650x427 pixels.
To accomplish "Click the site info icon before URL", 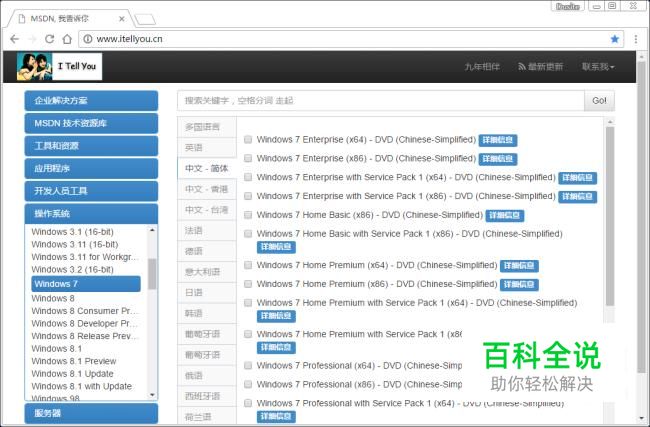I will [87, 39].
